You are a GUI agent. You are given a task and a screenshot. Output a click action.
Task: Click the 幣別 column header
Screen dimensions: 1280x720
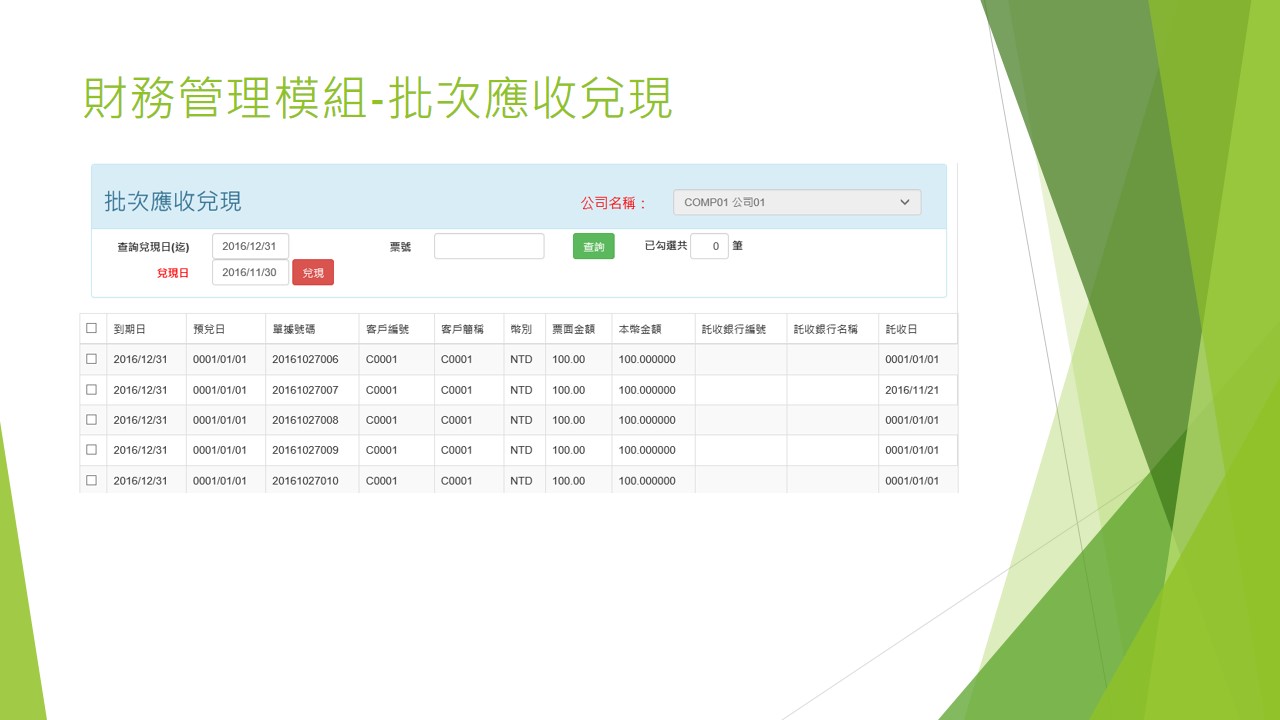click(524, 329)
